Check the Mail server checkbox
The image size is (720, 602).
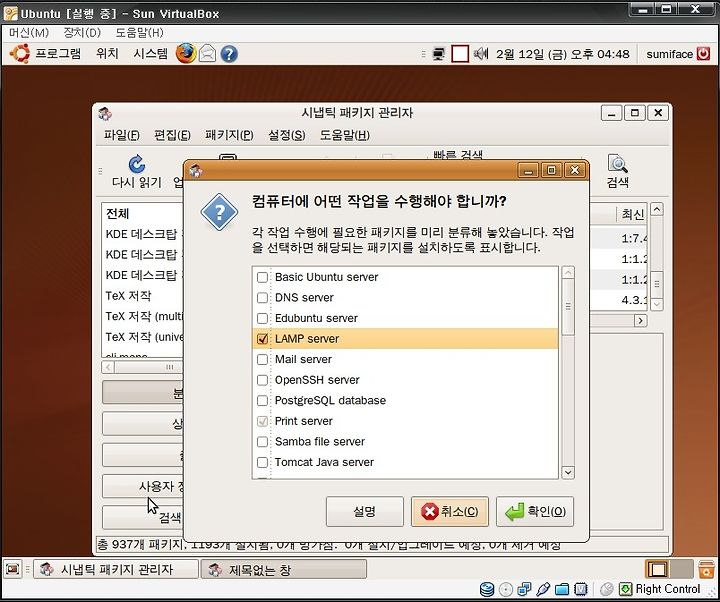[262, 360]
